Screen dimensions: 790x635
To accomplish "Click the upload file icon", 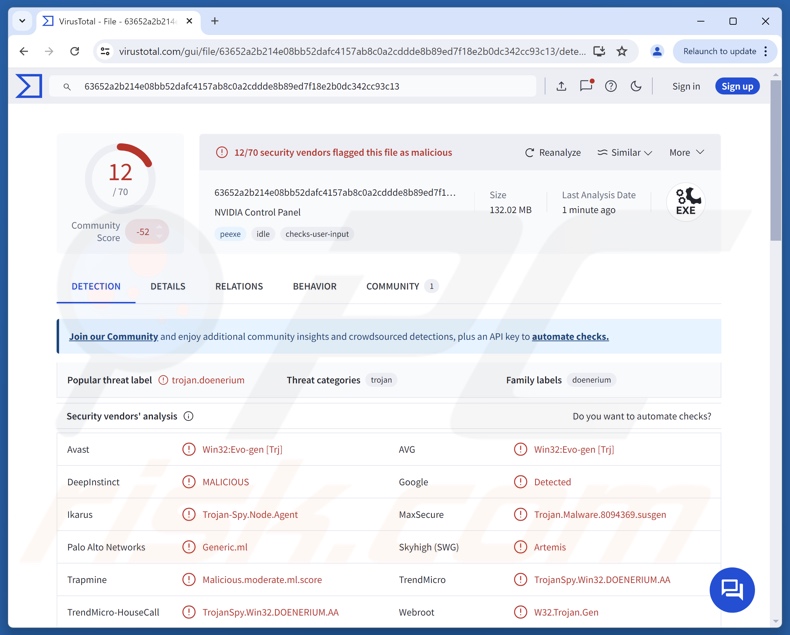I will [561, 86].
